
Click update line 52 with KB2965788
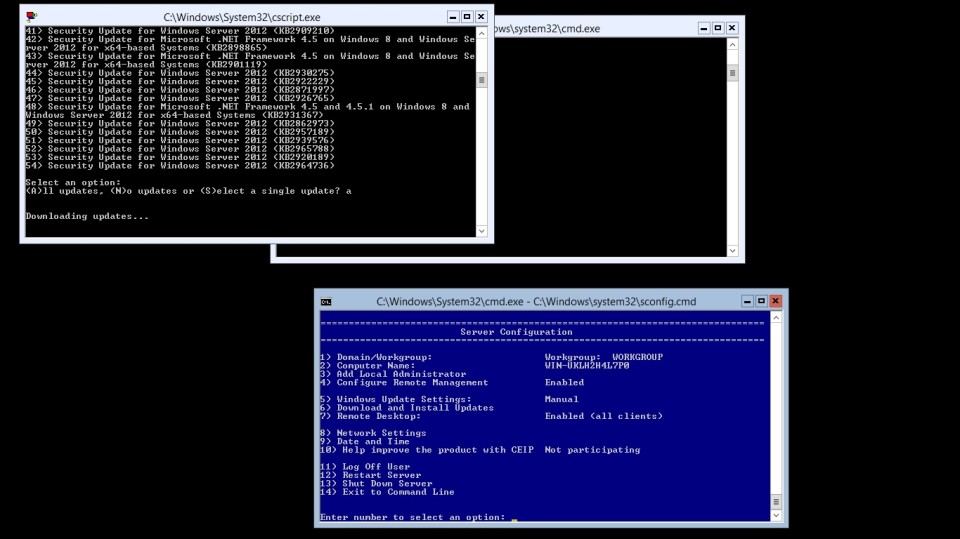click(x=180, y=149)
